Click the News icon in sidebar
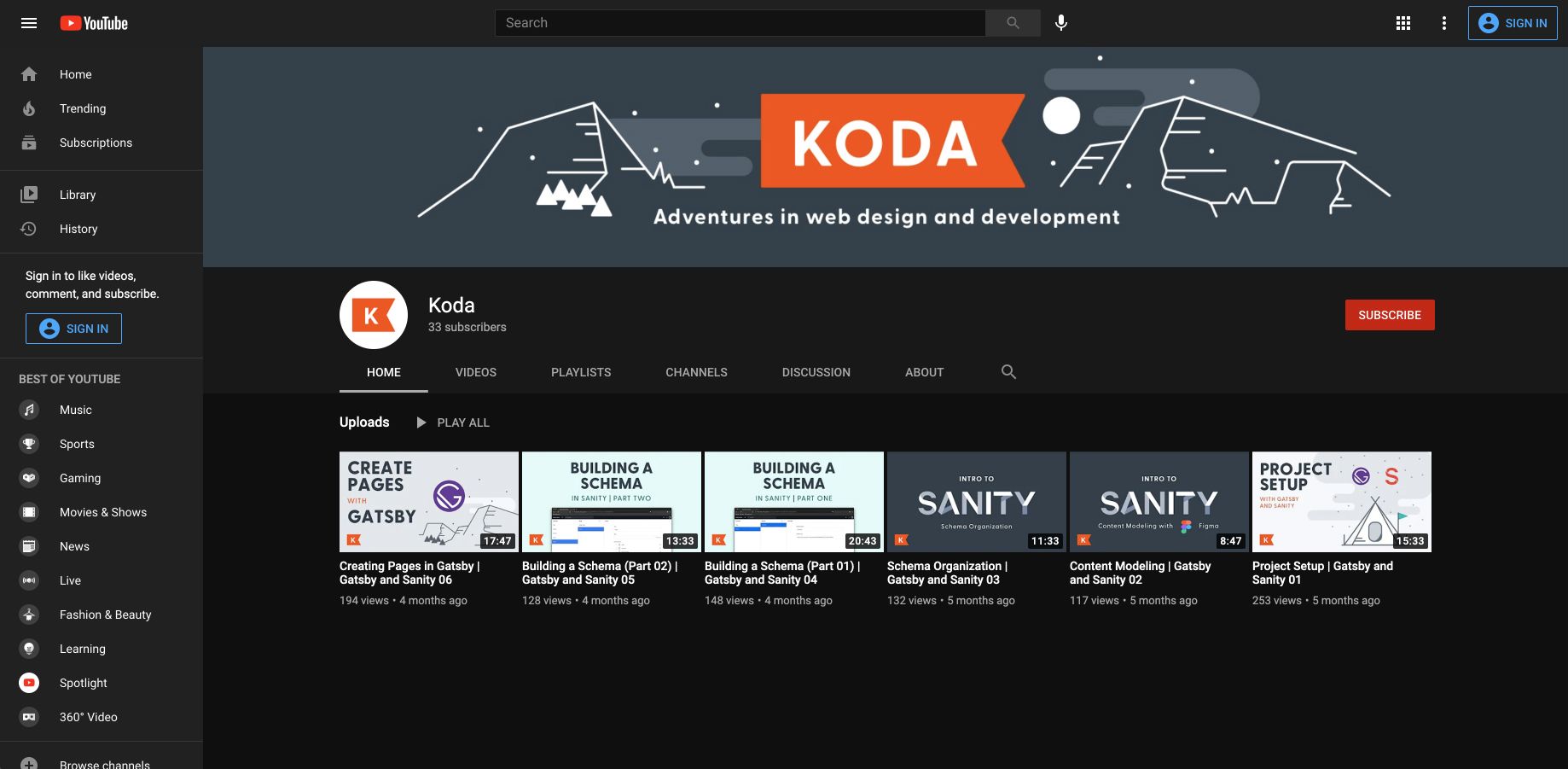Screen dimensions: 1568x769 (29, 546)
